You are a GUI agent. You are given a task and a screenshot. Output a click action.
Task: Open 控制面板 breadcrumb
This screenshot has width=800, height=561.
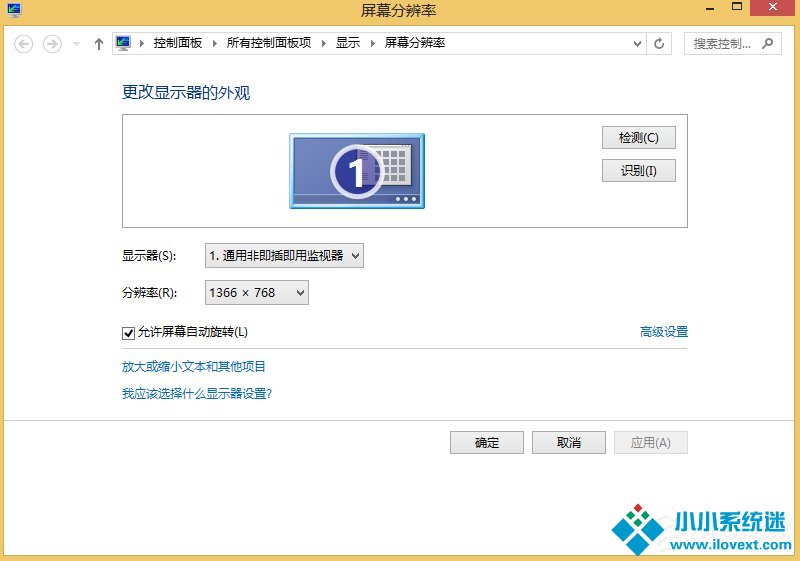click(178, 43)
